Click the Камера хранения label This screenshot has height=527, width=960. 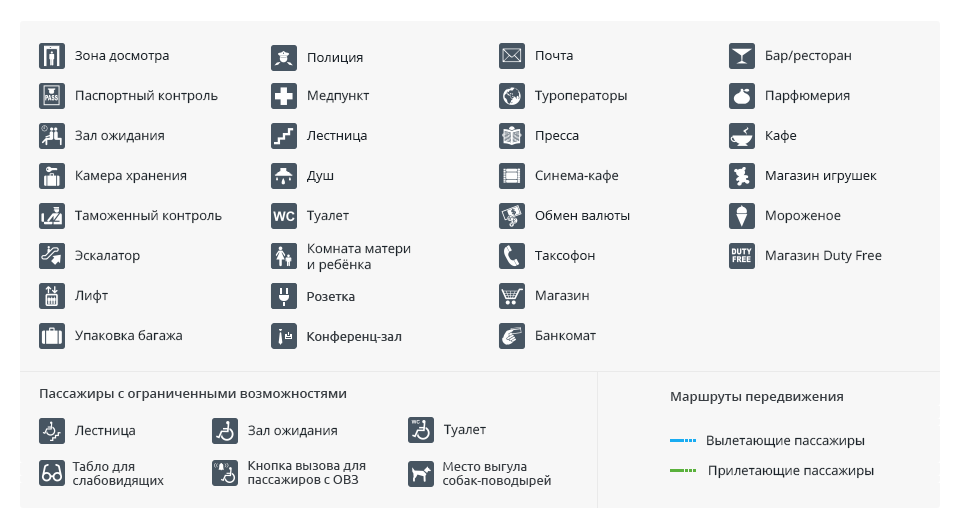click(x=130, y=176)
